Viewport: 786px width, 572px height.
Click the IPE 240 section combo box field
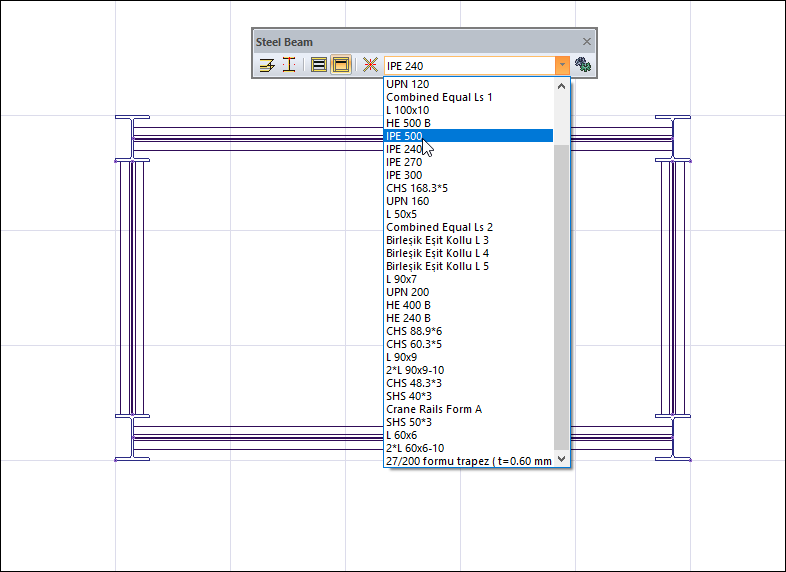pos(468,65)
